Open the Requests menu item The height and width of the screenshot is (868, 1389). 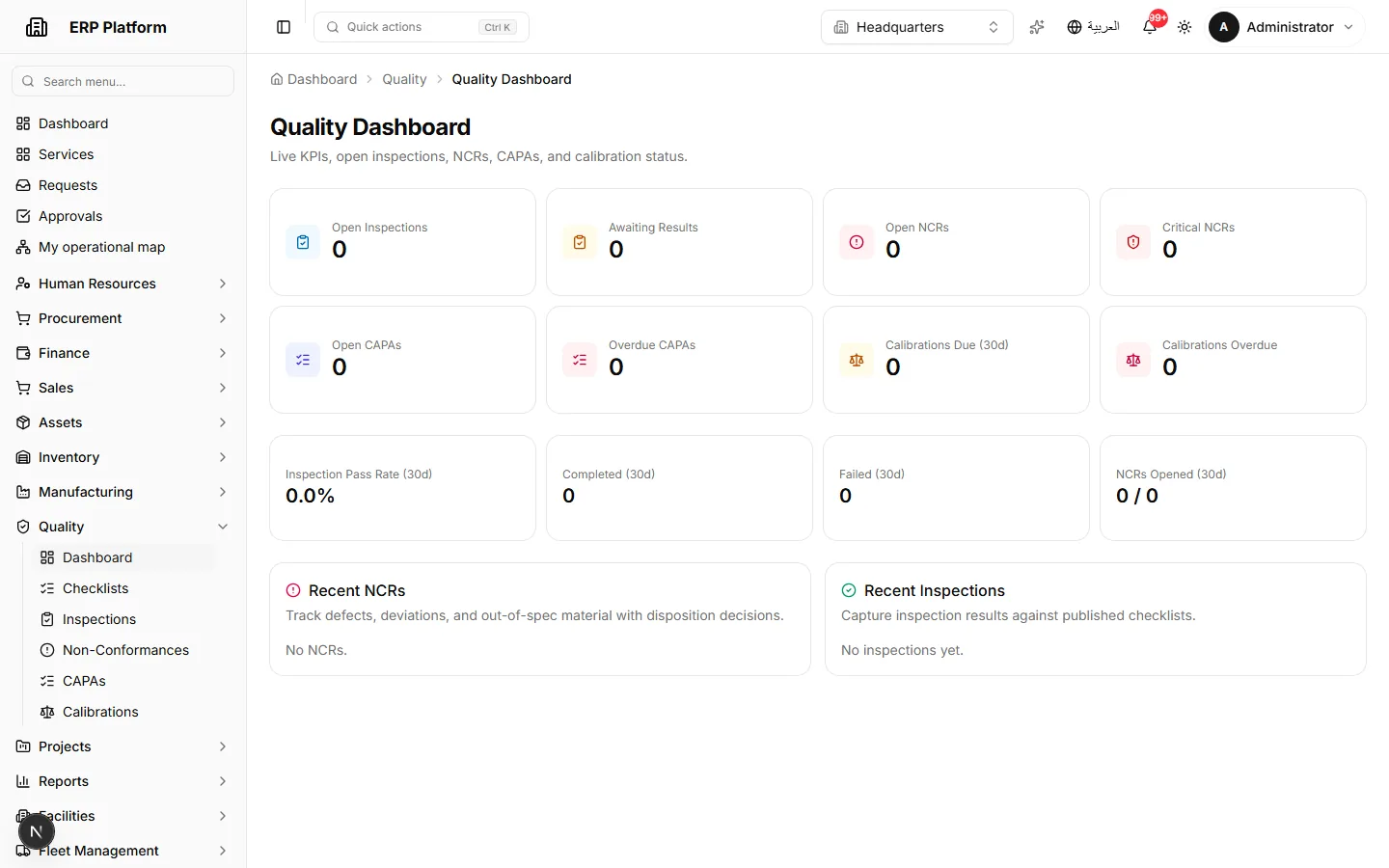point(123,185)
